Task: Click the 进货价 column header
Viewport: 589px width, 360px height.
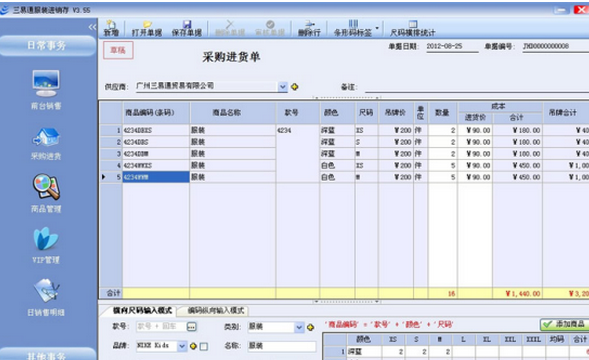Action: (x=475, y=118)
